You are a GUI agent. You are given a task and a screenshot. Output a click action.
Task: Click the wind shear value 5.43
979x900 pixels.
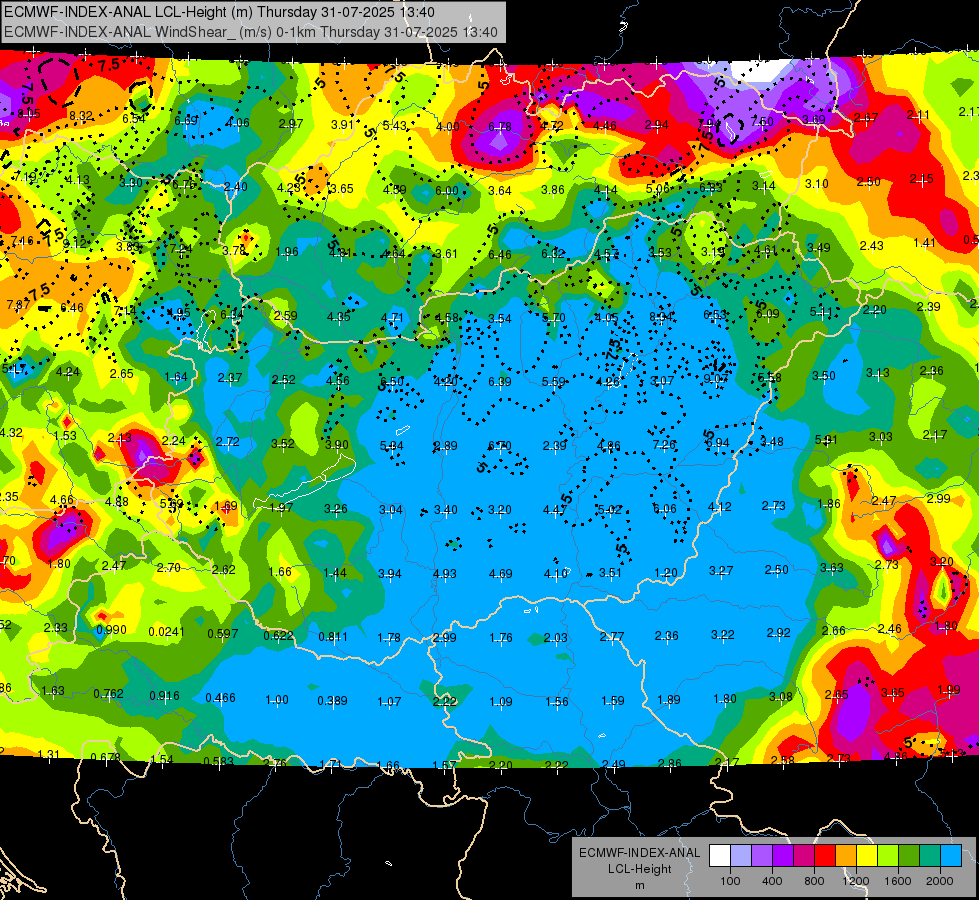[x=394, y=126]
